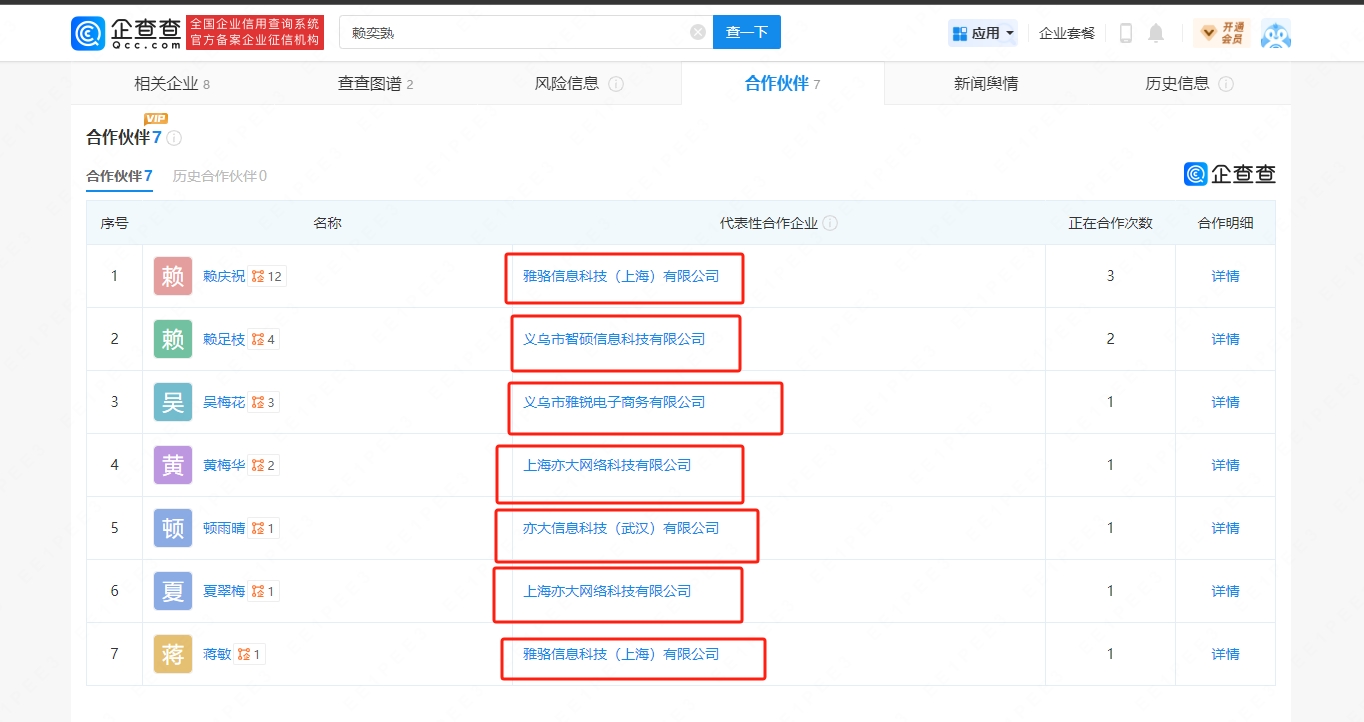This screenshot has height=722, width=1364.
Task: Click the VIP badge above 合作伙伴7 heading
Action: pos(155,118)
